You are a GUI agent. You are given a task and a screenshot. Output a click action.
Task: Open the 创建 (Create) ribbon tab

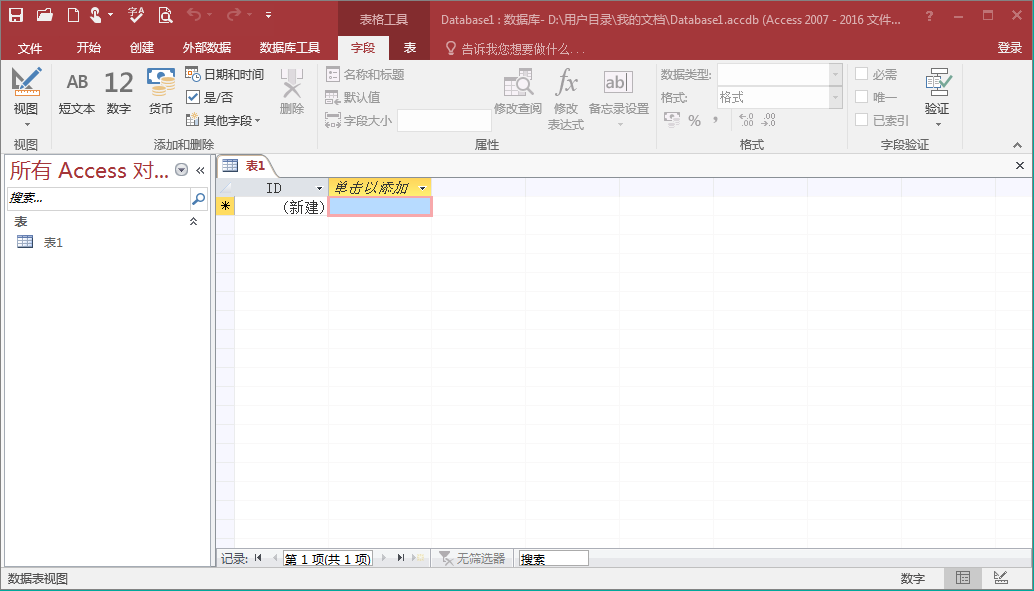click(x=142, y=48)
